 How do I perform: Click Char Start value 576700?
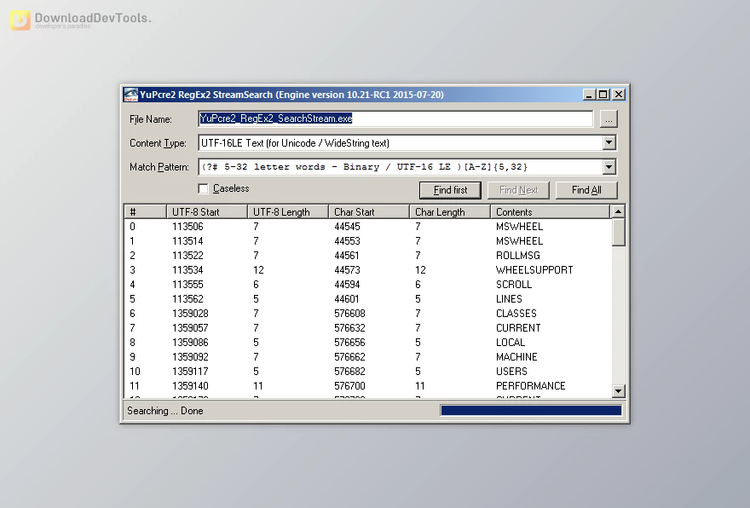pos(350,386)
